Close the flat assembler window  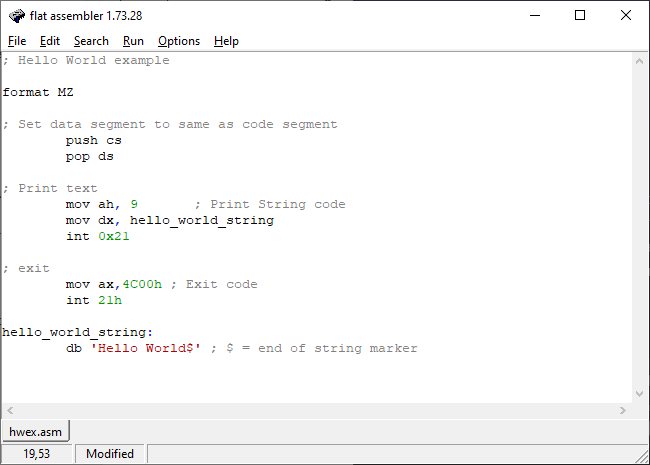pos(626,16)
